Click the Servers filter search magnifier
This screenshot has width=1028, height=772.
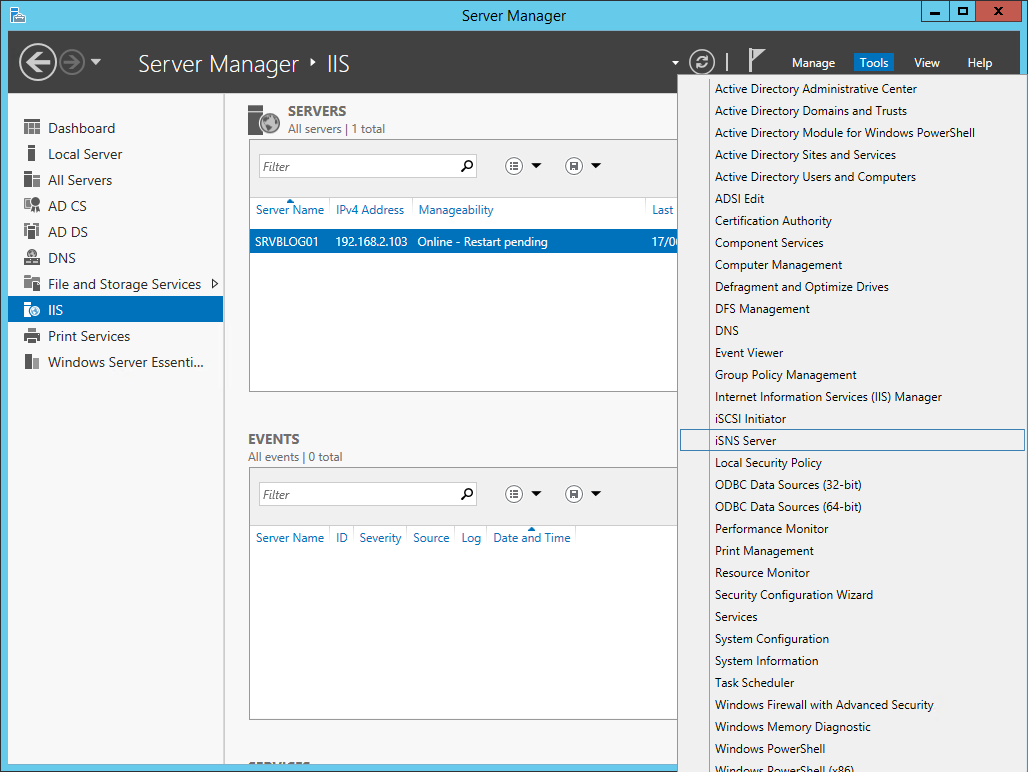click(x=467, y=166)
